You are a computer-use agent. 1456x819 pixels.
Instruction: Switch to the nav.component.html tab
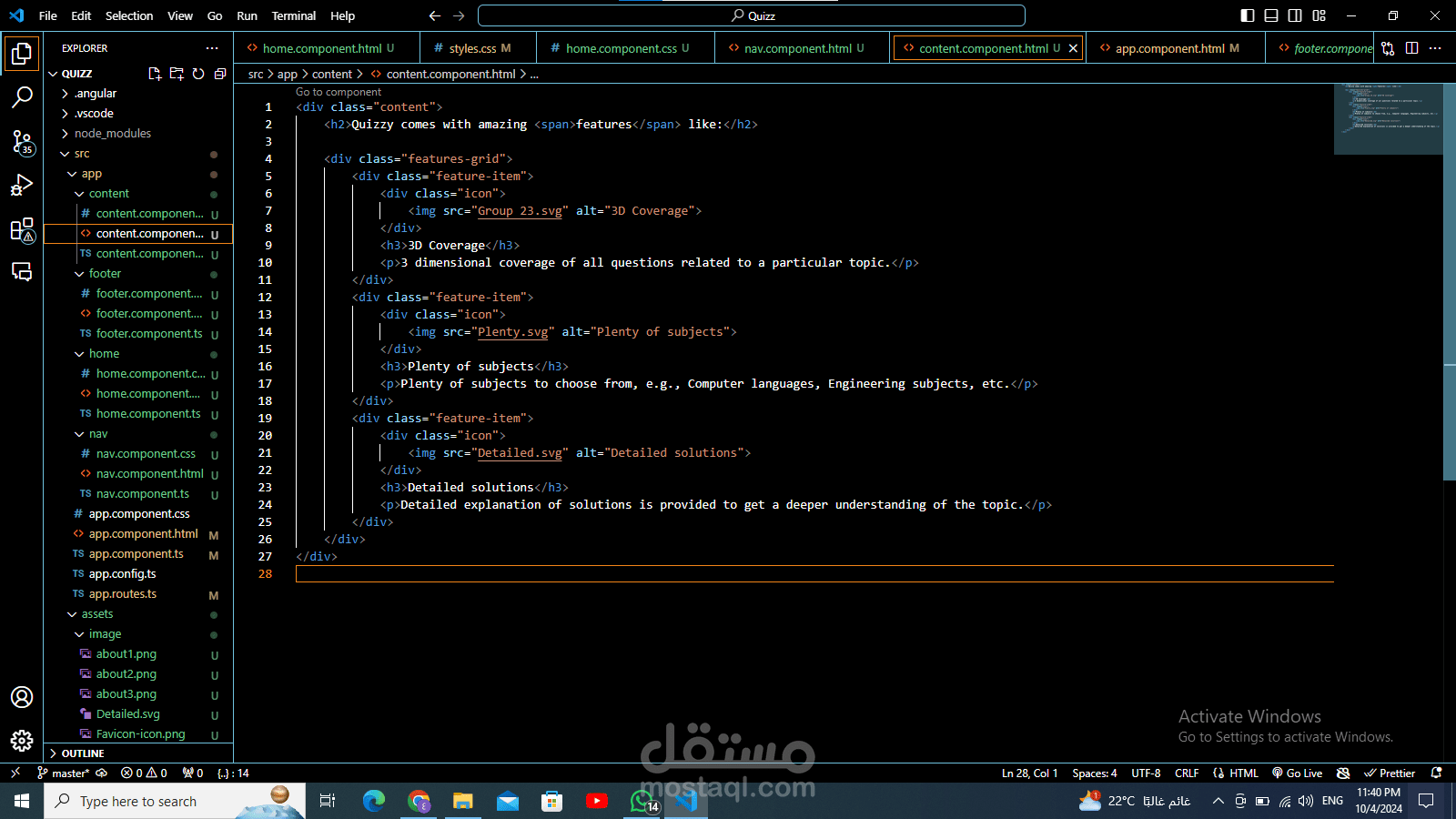click(804, 48)
